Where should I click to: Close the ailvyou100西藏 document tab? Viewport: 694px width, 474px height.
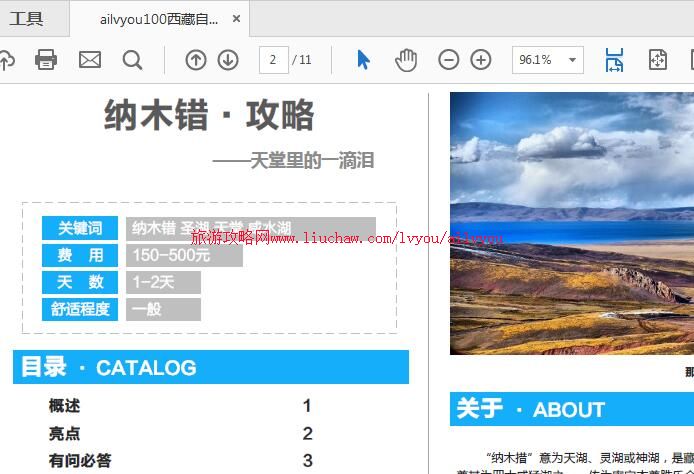coord(236,18)
